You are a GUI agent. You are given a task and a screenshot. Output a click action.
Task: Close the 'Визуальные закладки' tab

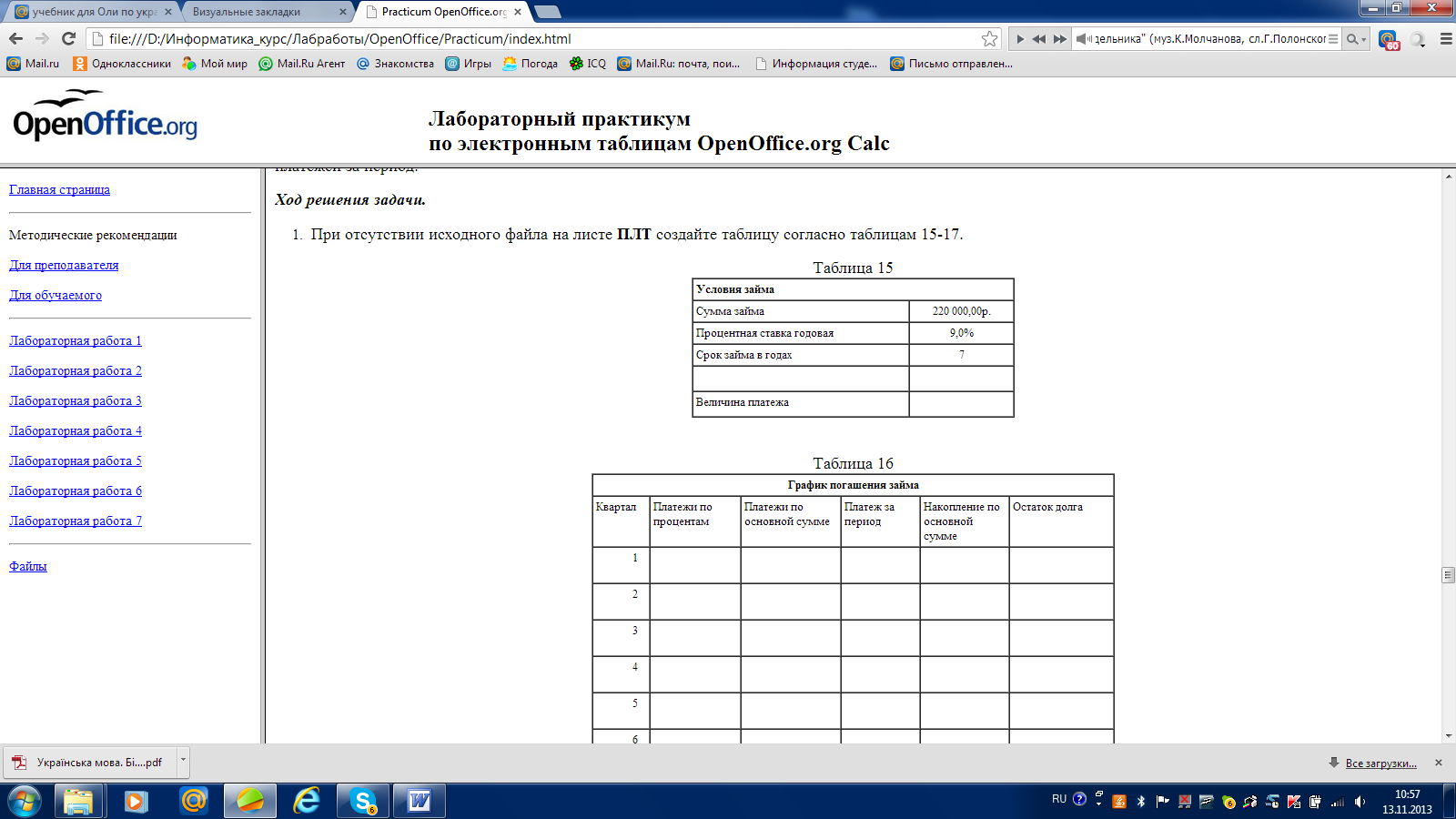(x=343, y=12)
